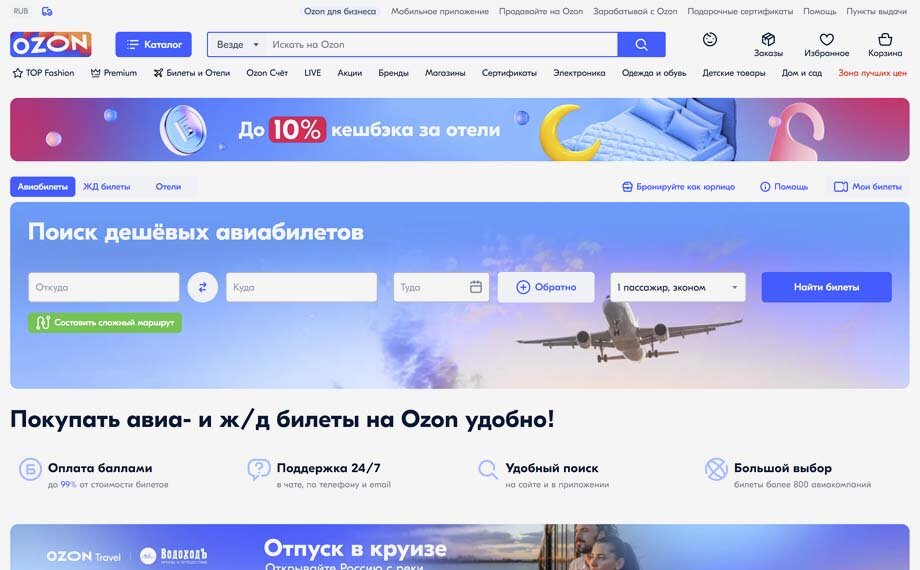
Task: Open the calendar icon in Туда field
Action: (x=476, y=287)
